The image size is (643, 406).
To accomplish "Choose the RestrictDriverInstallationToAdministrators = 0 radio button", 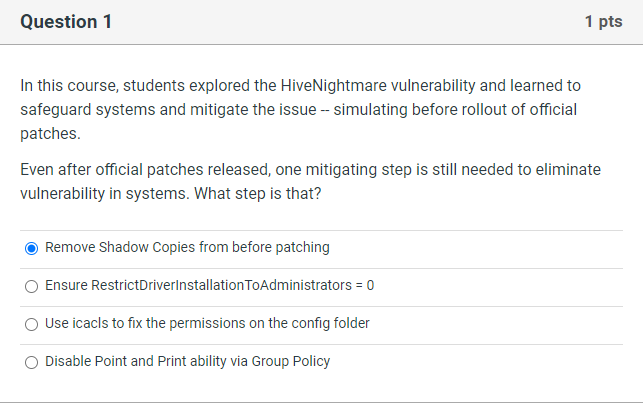I will tap(32, 286).
